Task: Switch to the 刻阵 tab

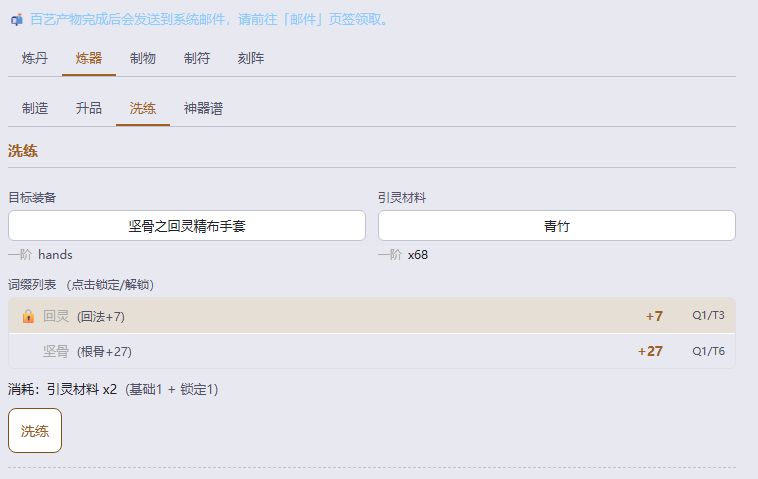Action: (250, 58)
